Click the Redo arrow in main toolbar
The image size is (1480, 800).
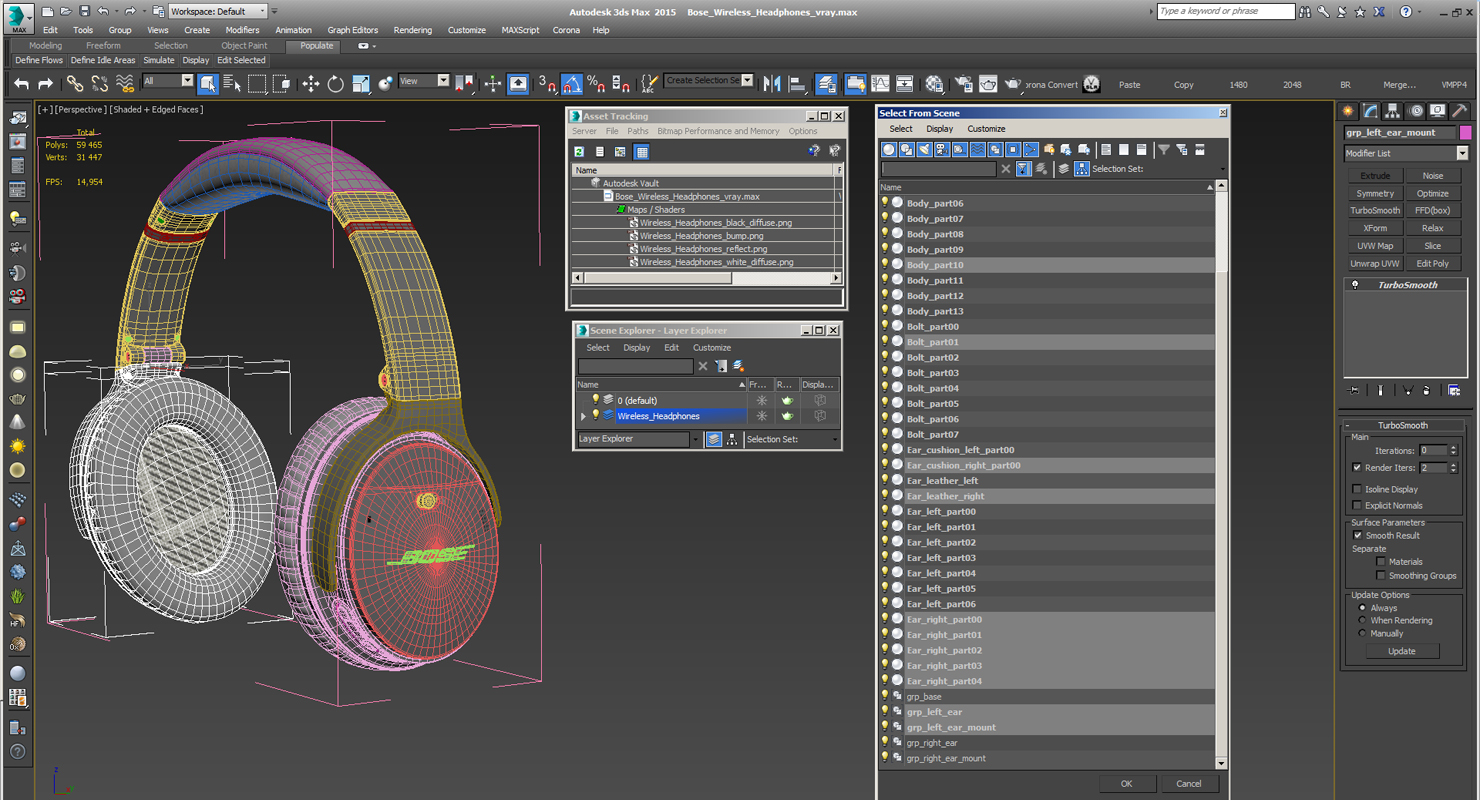[47, 84]
